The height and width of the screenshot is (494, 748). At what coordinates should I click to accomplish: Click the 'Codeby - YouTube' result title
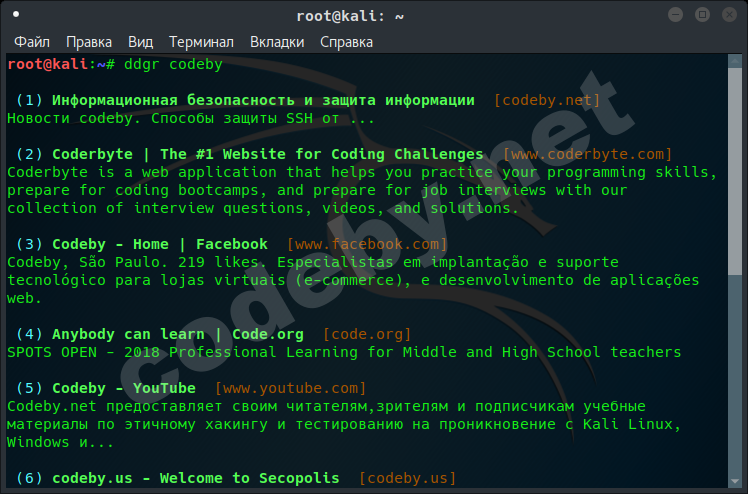pos(124,388)
